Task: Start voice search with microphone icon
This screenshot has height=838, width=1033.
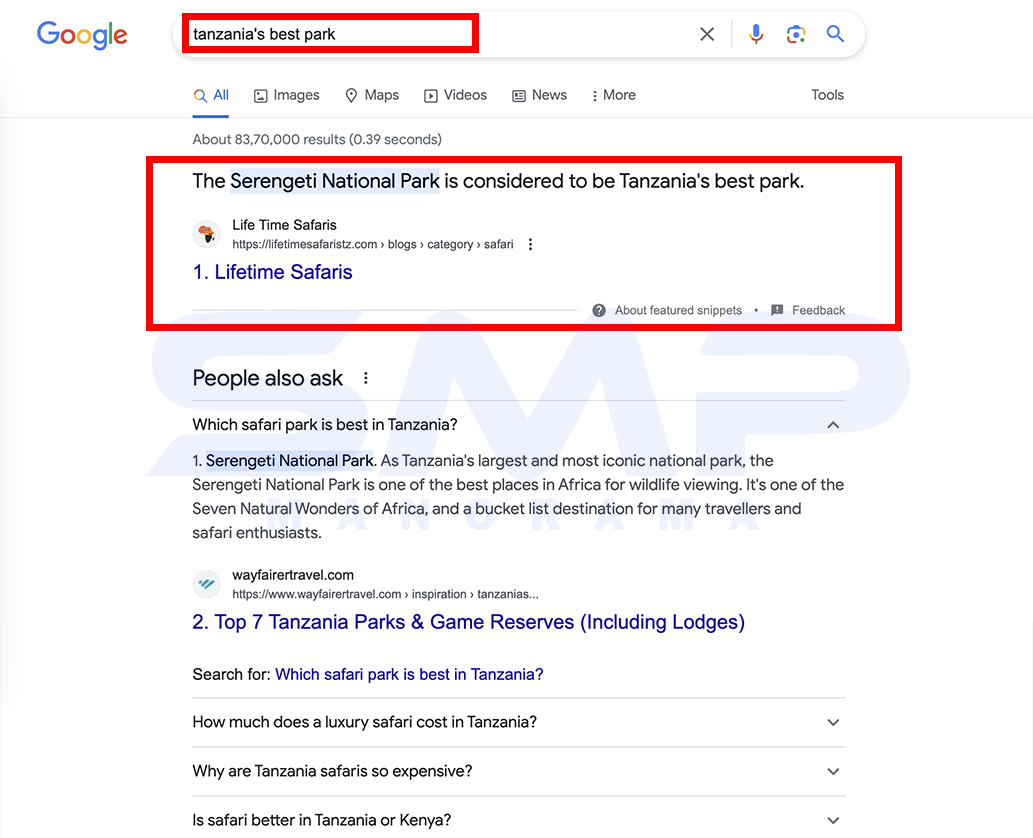Action: click(x=756, y=34)
